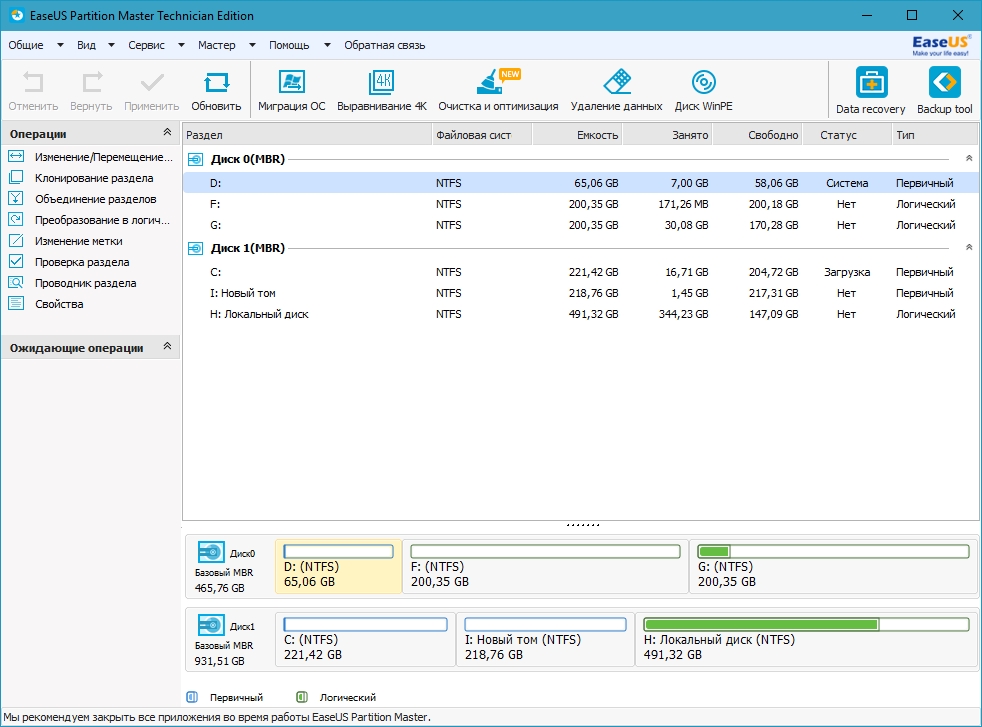Choose Клонирование раздела operation

tap(93, 178)
